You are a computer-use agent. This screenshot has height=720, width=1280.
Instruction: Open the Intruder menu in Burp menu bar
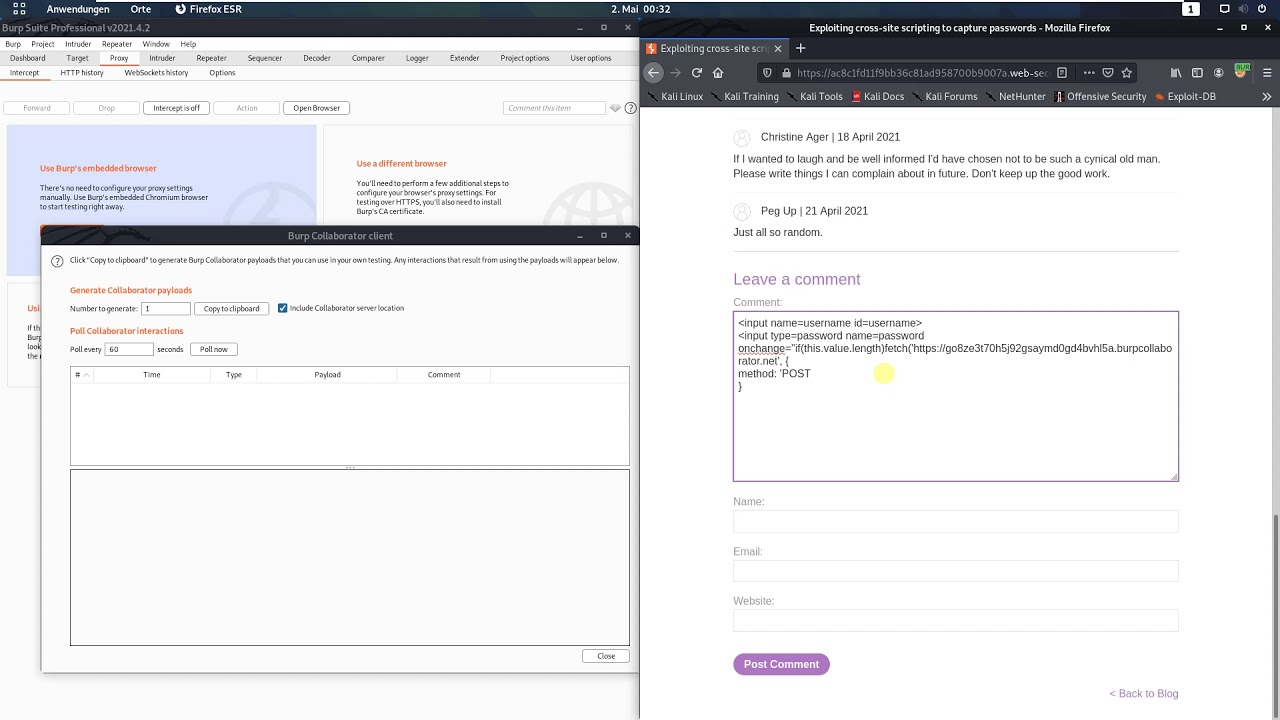click(x=78, y=44)
